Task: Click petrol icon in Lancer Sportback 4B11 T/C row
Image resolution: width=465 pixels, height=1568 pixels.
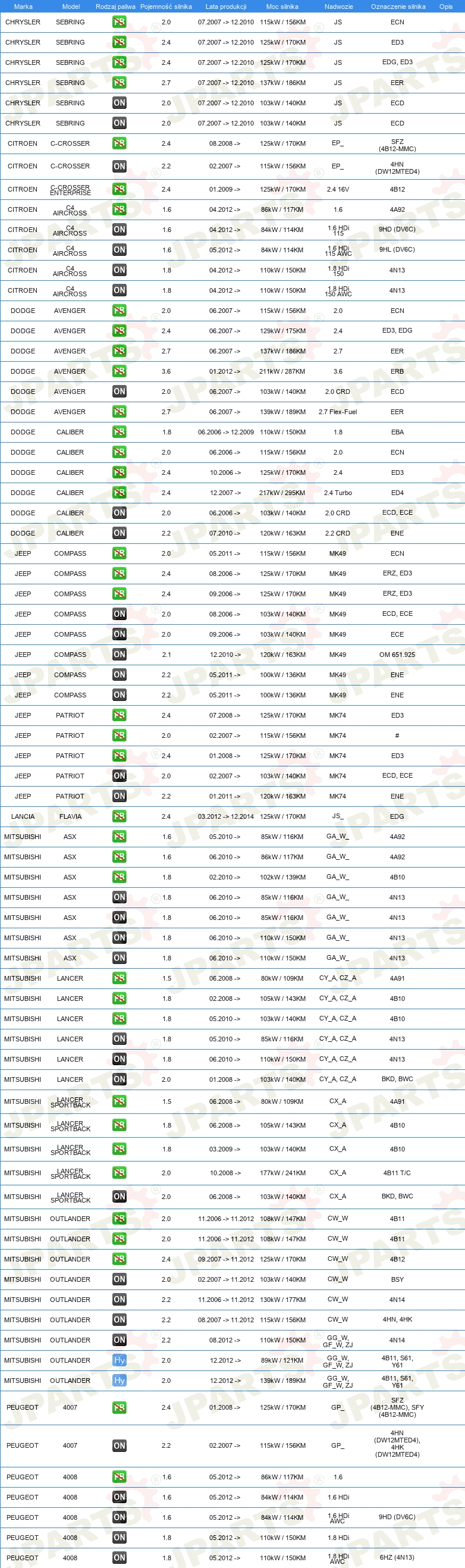Action: [x=120, y=1173]
